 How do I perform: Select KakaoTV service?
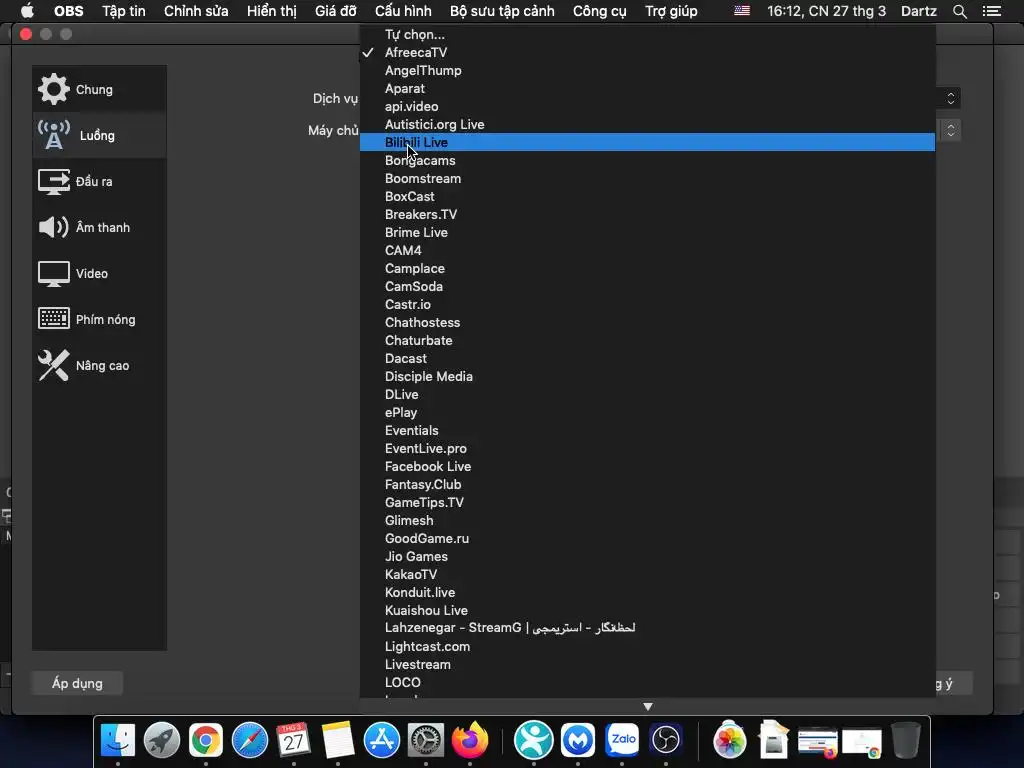tap(647, 575)
